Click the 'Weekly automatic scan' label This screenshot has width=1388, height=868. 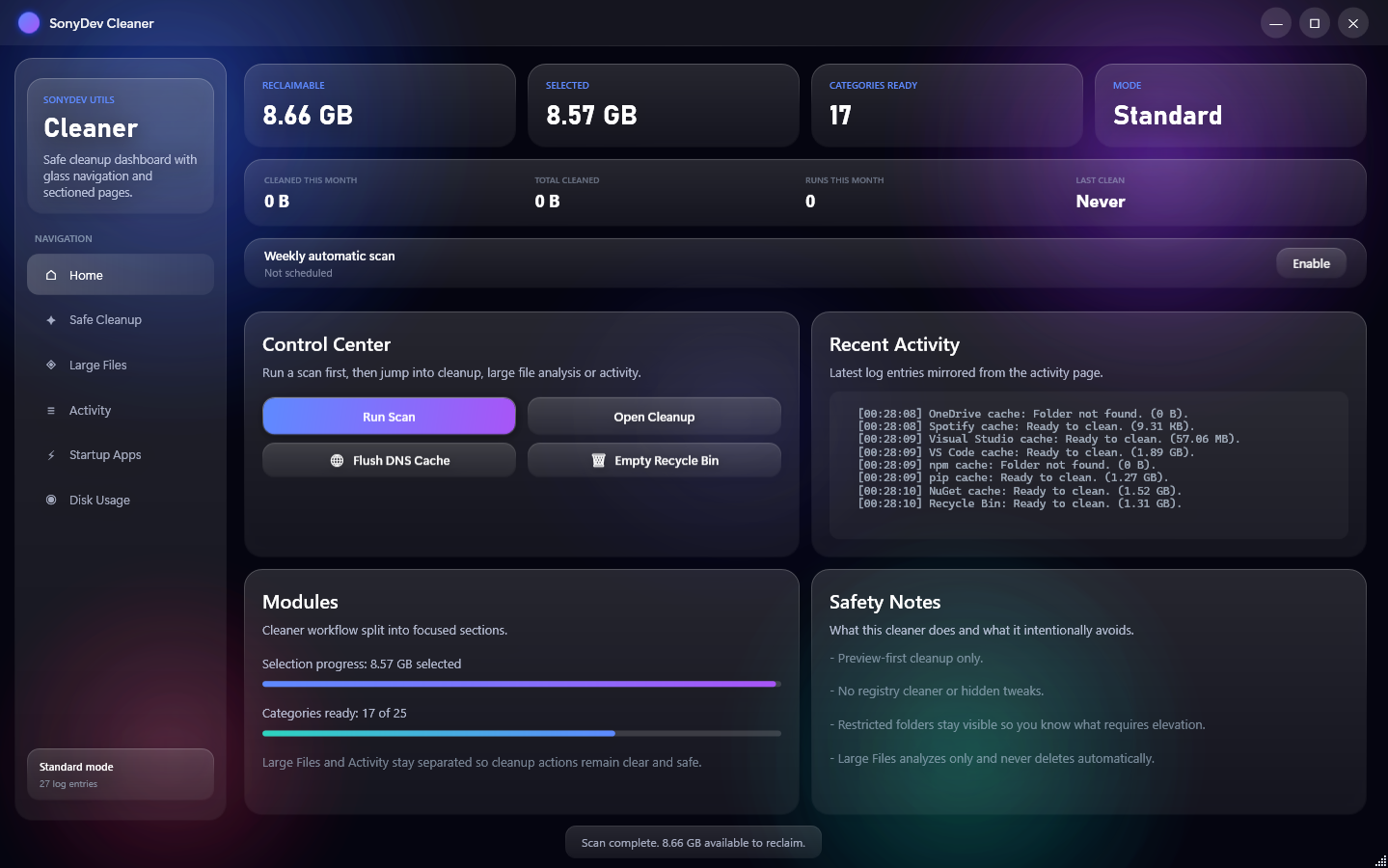coord(329,256)
